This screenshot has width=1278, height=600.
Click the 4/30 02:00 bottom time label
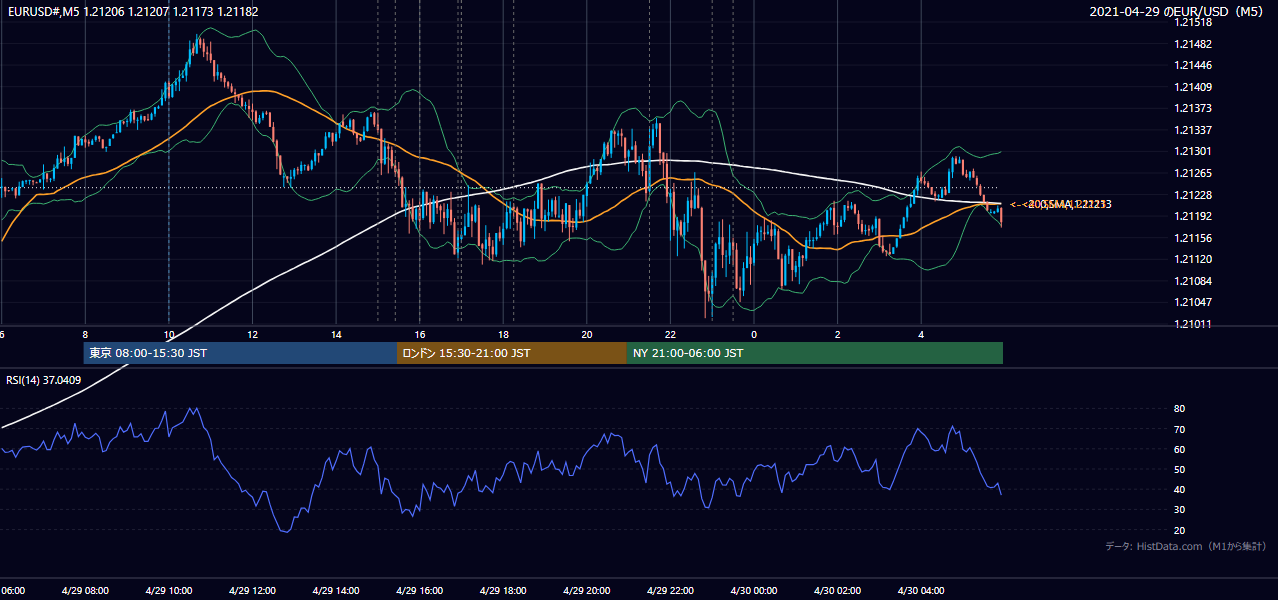[838, 591]
